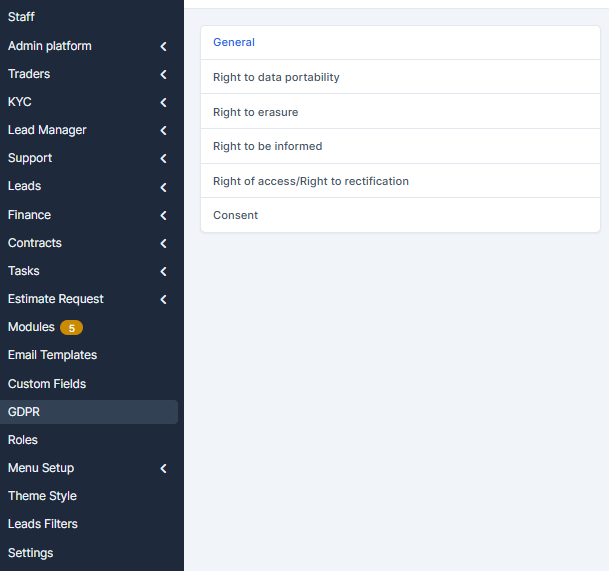609x571 pixels.
Task: Open Right to data portability section
Action: tap(276, 77)
